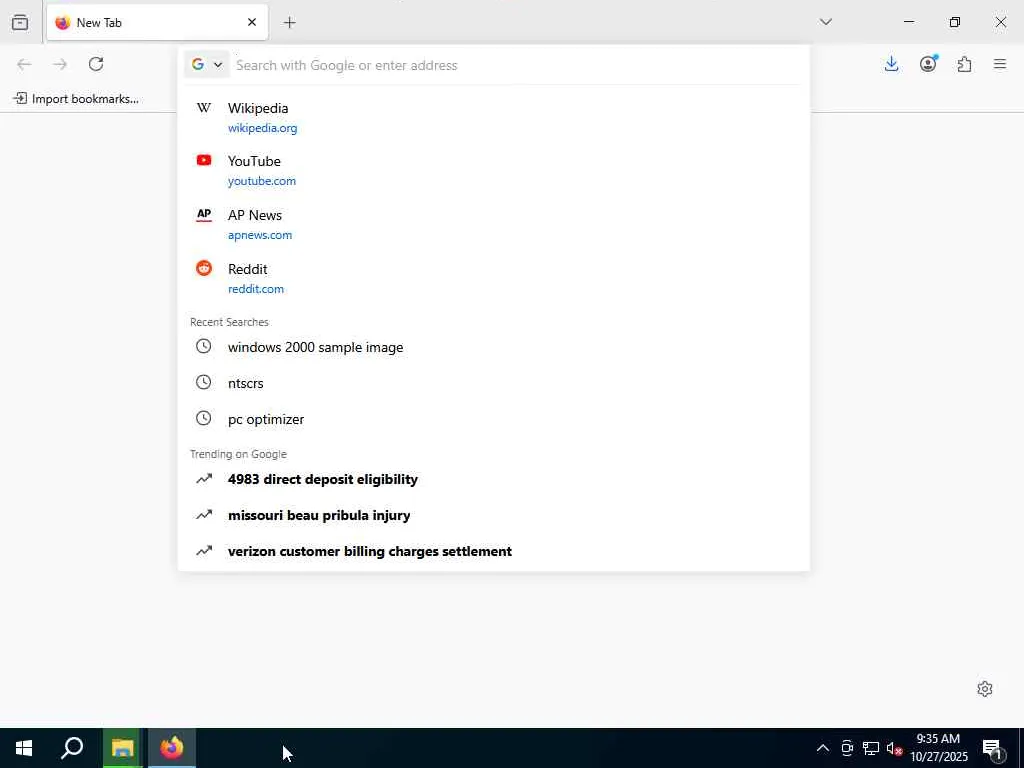Select the AP News suggestion

[x=493, y=224]
